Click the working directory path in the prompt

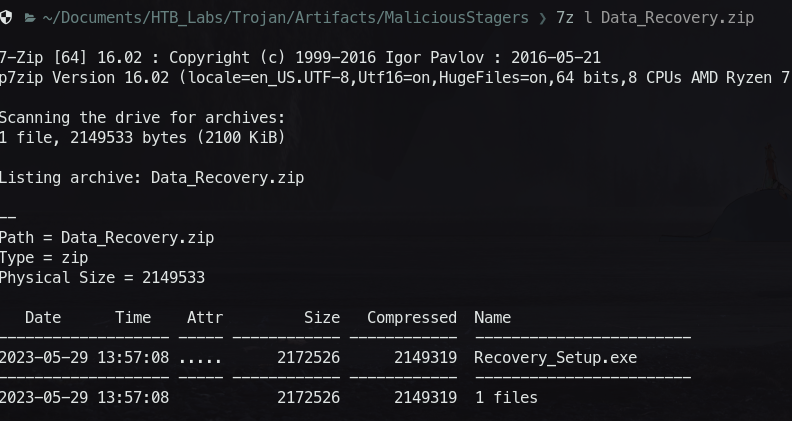(x=285, y=18)
